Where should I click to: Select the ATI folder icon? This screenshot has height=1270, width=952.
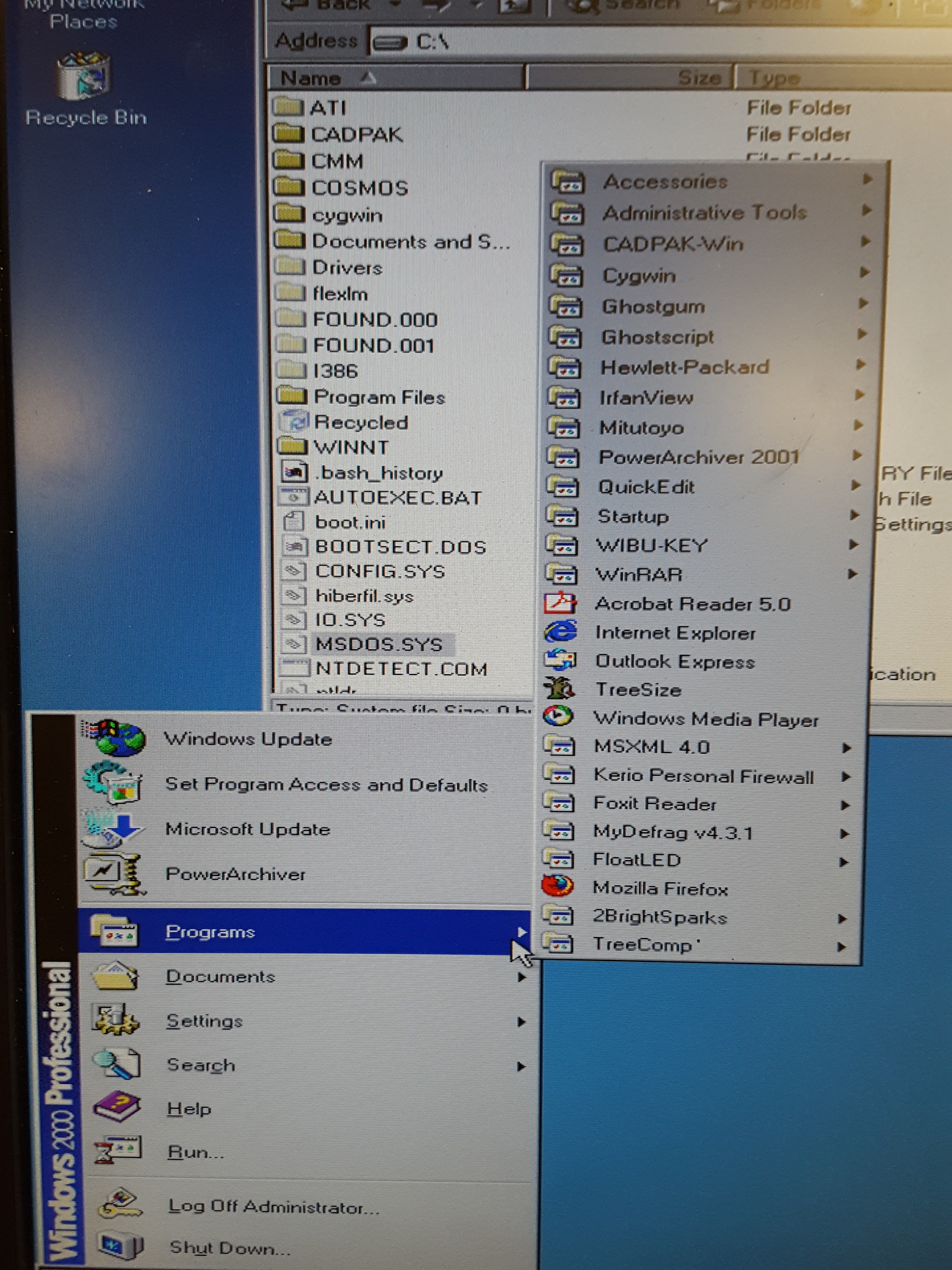pos(288,107)
